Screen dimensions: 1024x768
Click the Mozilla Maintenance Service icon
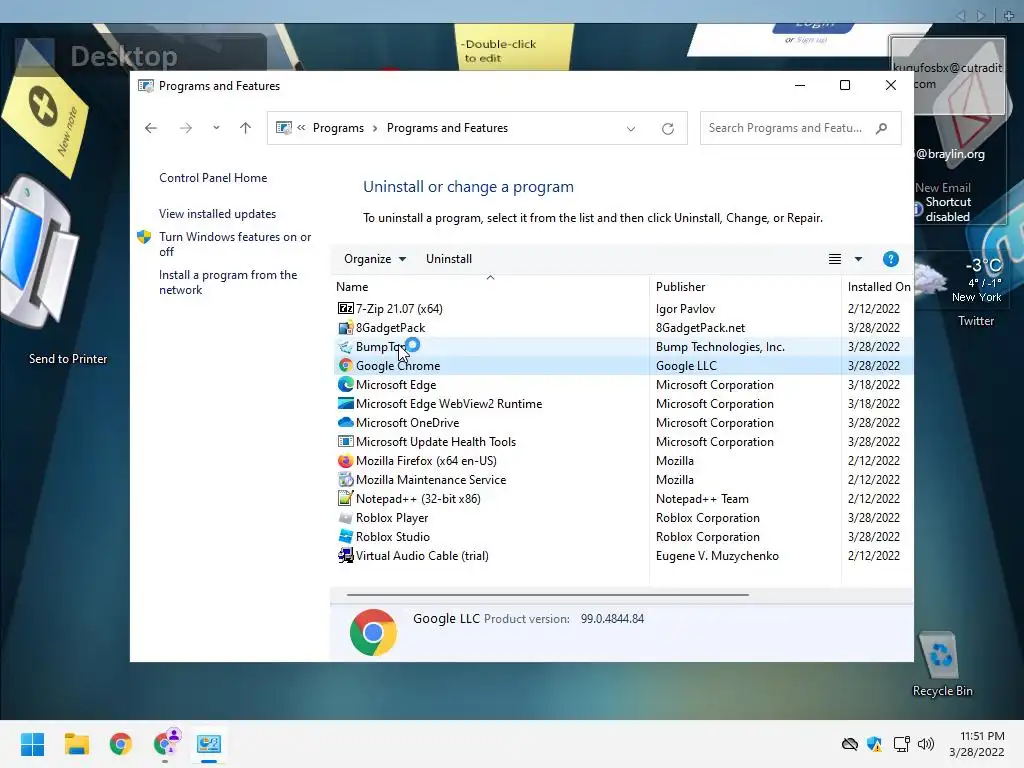tap(345, 479)
